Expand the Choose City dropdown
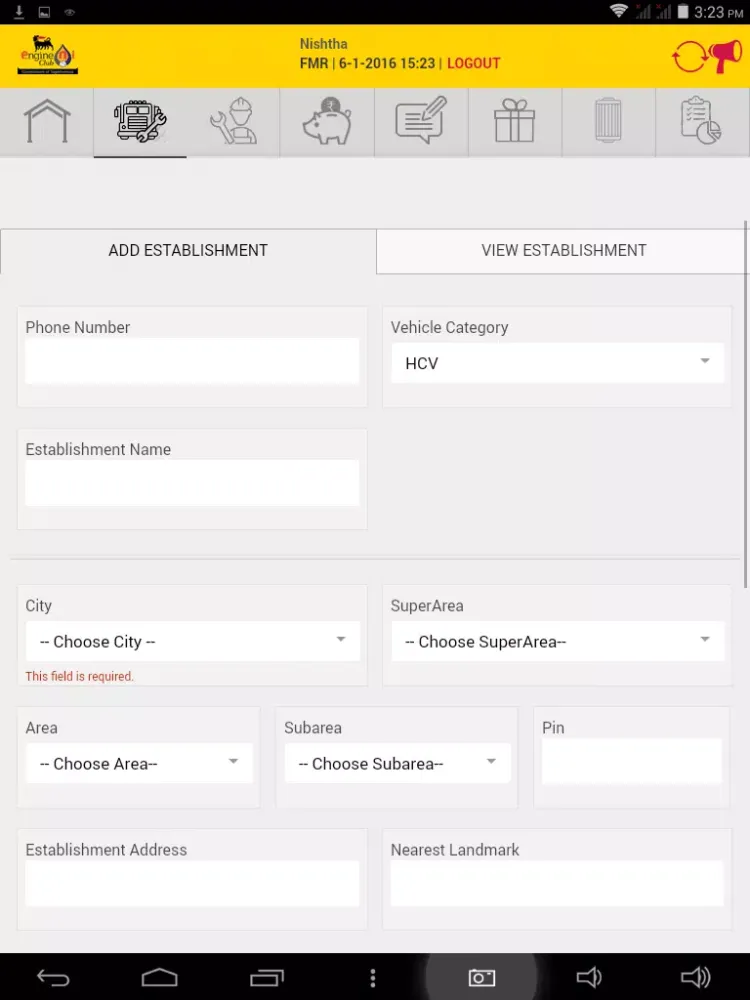This screenshot has width=750, height=1000. point(192,642)
